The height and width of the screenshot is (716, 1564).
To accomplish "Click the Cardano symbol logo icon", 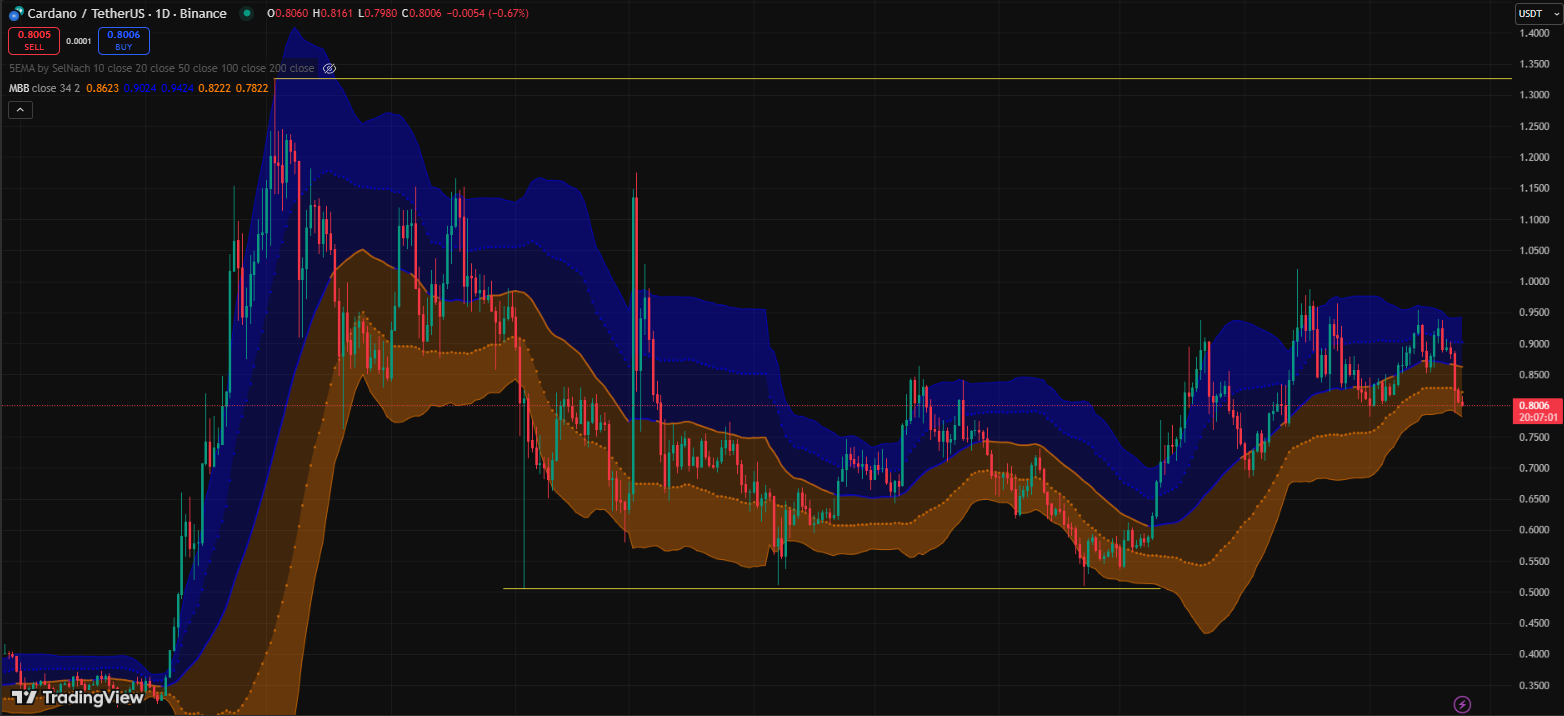I will pyautogui.click(x=16, y=13).
